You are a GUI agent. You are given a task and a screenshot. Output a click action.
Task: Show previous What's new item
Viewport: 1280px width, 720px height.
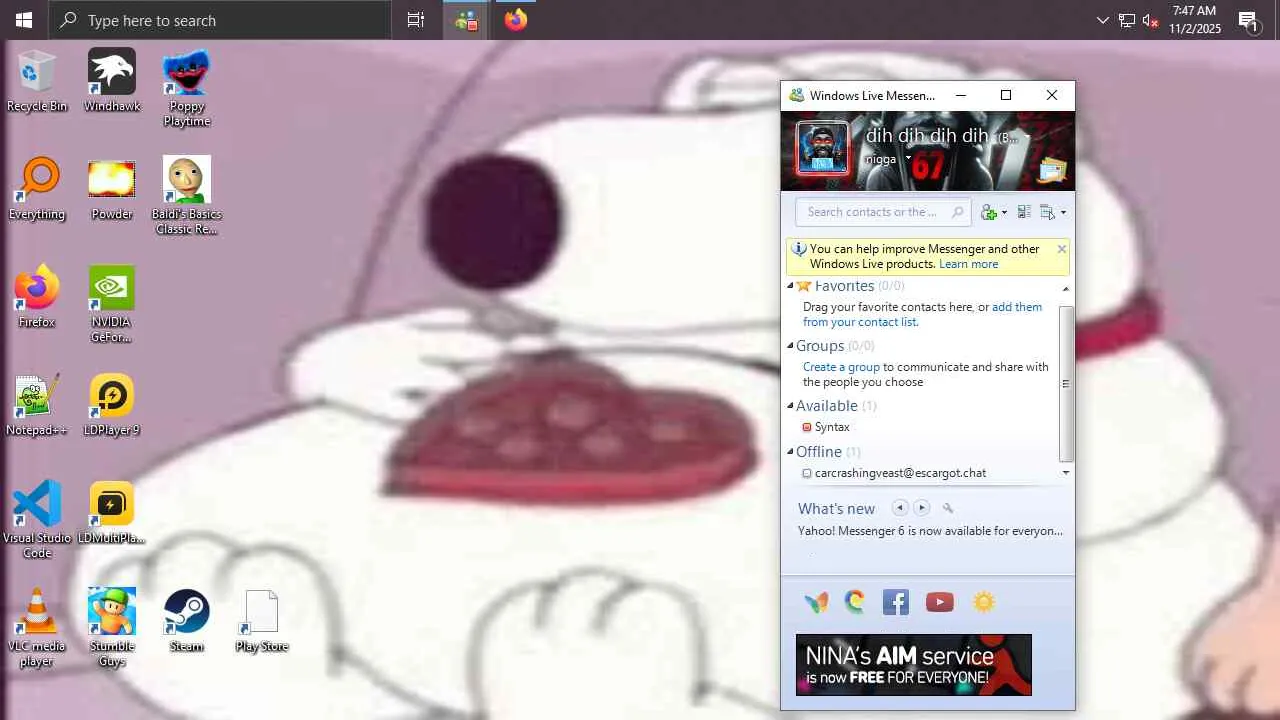click(900, 508)
